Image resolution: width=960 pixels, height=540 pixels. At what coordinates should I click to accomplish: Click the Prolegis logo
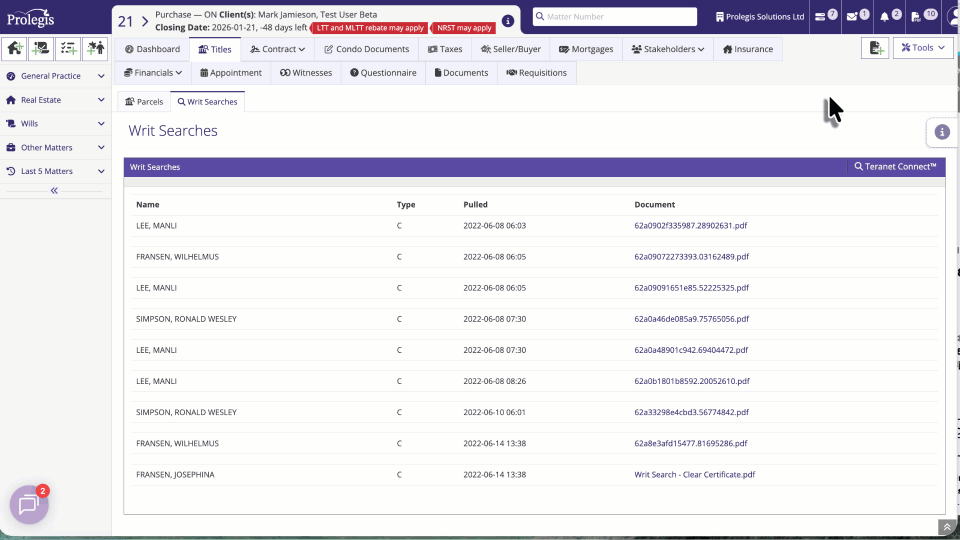pos(31,18)
